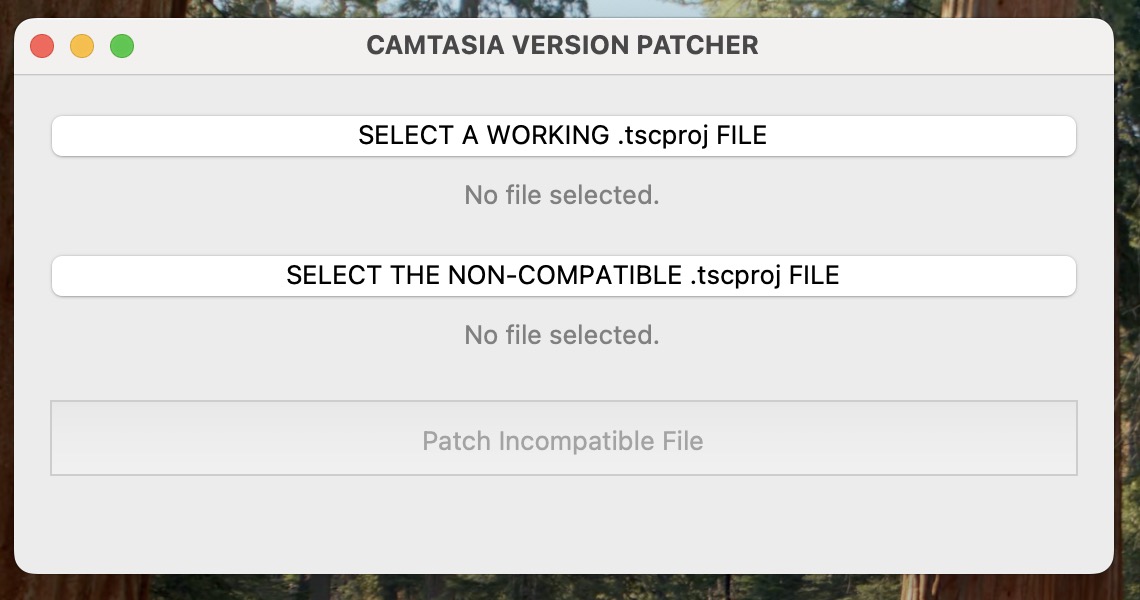1140x600 pixels.
Task: Click the CAMTASIA VERSION PATCHER title text
Action: pyautogui.click(x=562, y=46)
